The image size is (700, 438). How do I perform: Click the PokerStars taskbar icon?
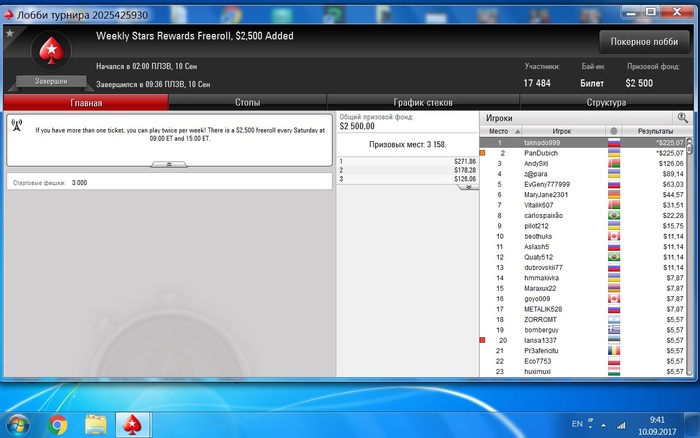pos(133,425)
